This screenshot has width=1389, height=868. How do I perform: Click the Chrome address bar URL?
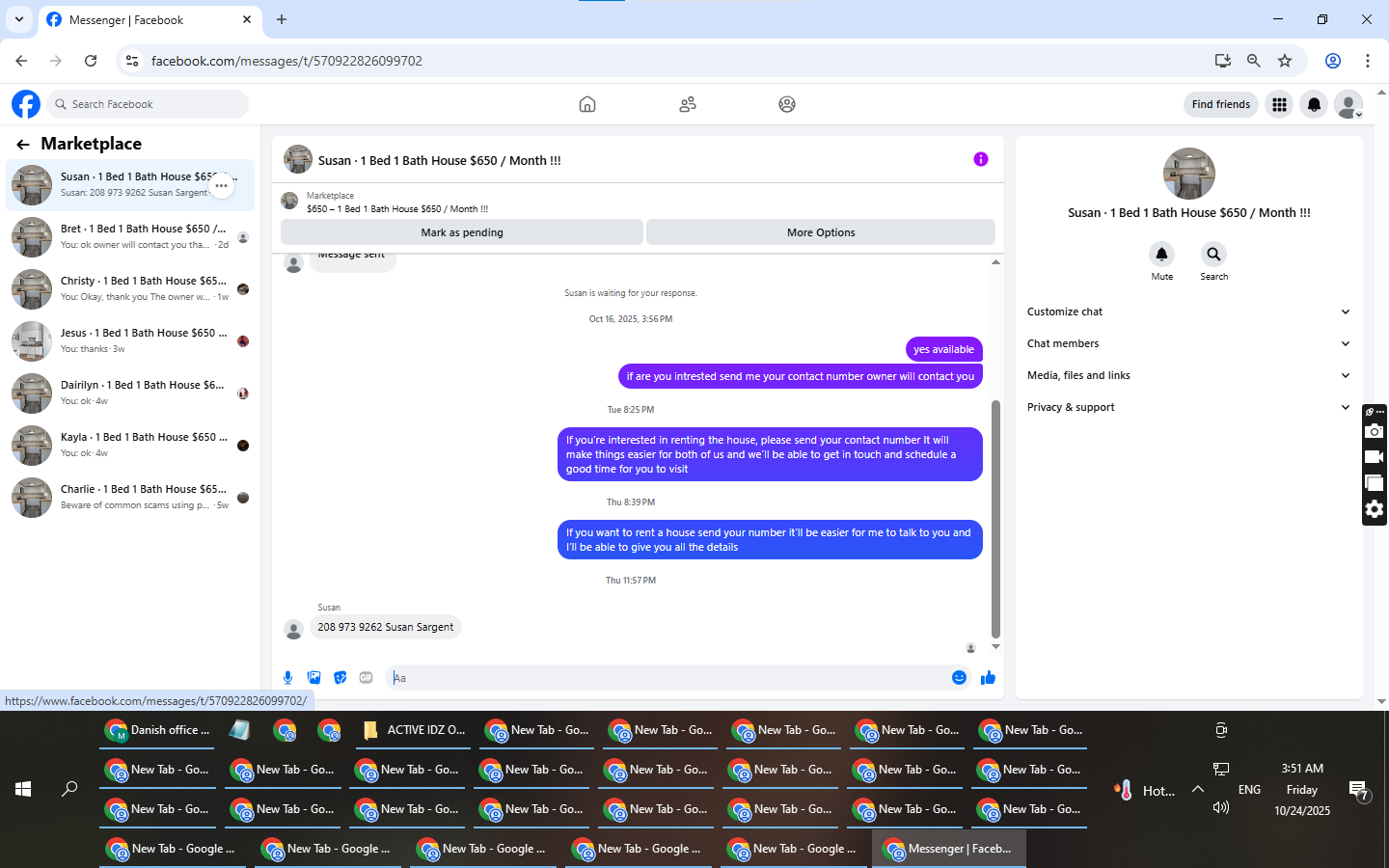pos(286,61)
